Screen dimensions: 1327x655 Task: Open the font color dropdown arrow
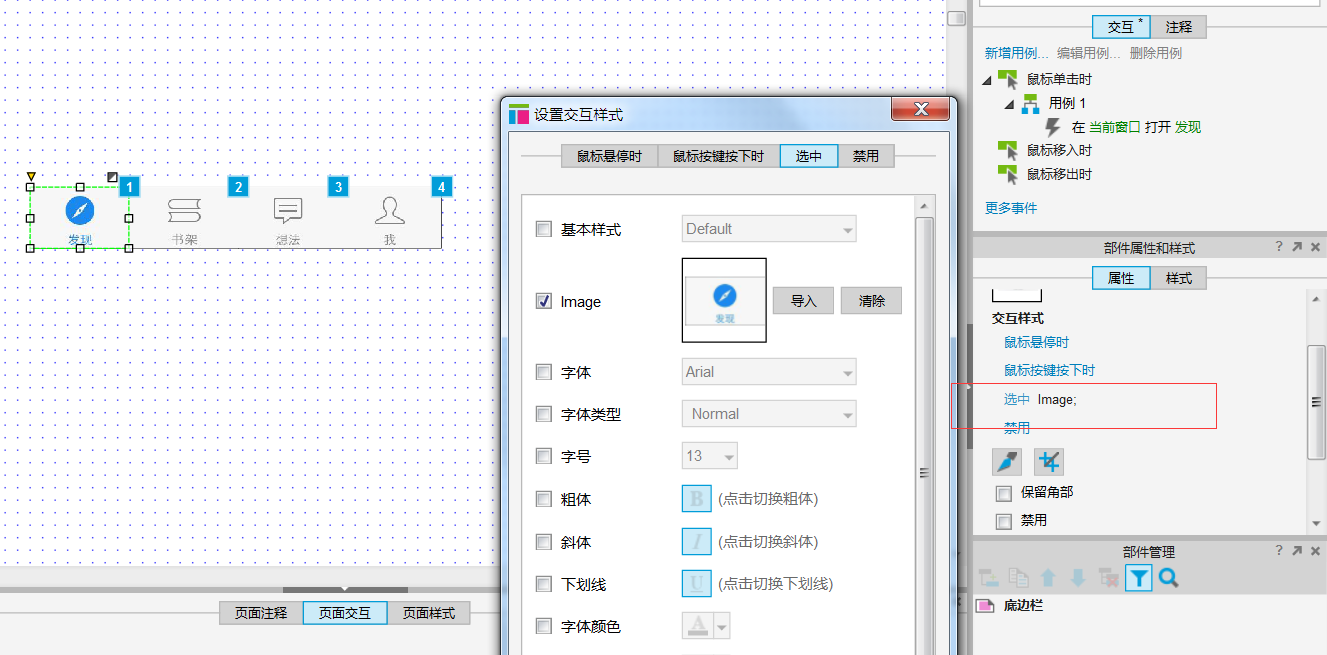[721, 626]
